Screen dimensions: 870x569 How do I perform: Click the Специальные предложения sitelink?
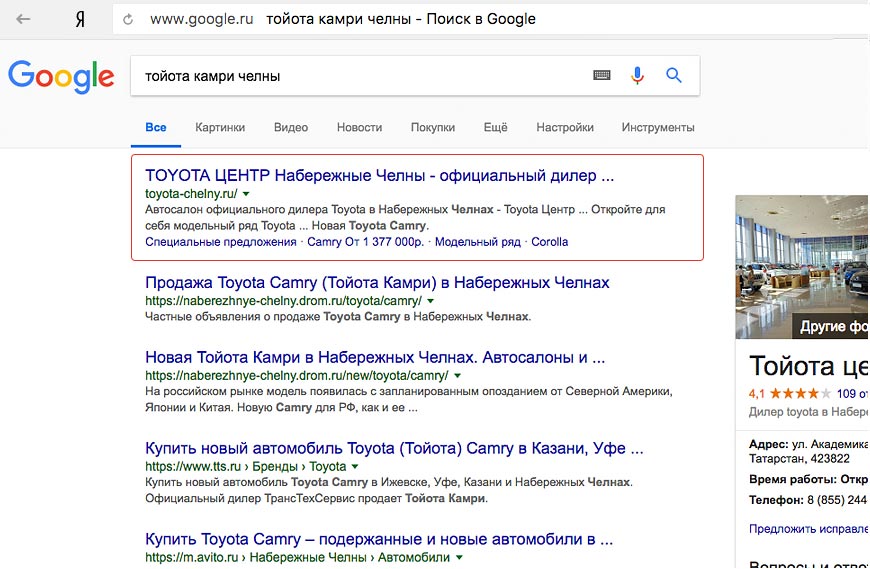coord(220,242)
